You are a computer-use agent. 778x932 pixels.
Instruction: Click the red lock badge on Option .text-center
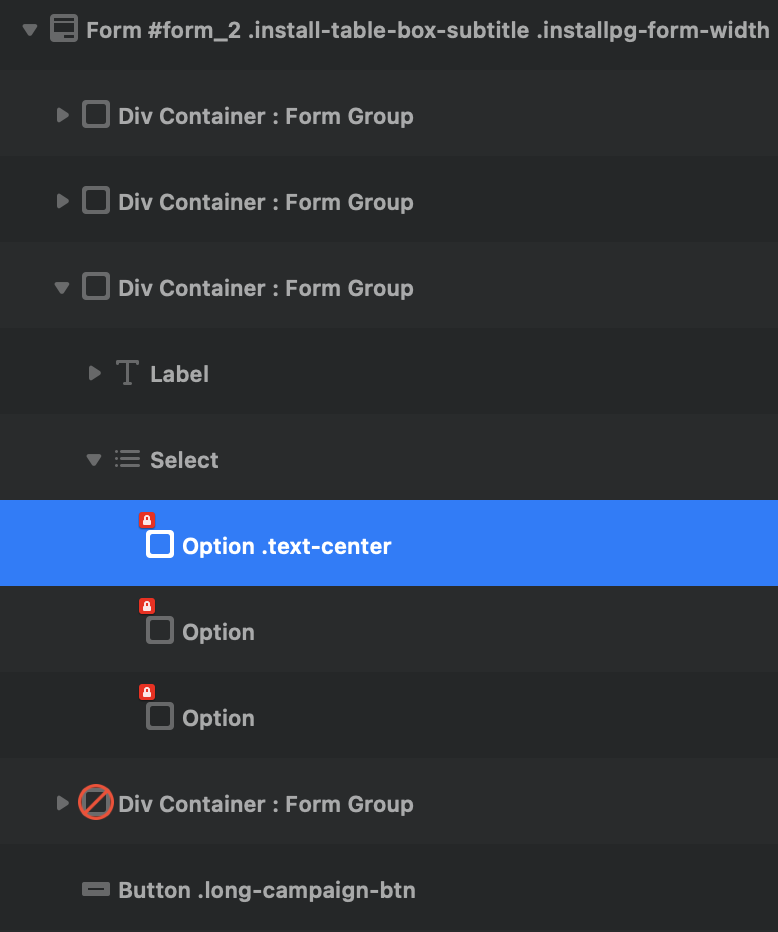(x=147, y=520)
